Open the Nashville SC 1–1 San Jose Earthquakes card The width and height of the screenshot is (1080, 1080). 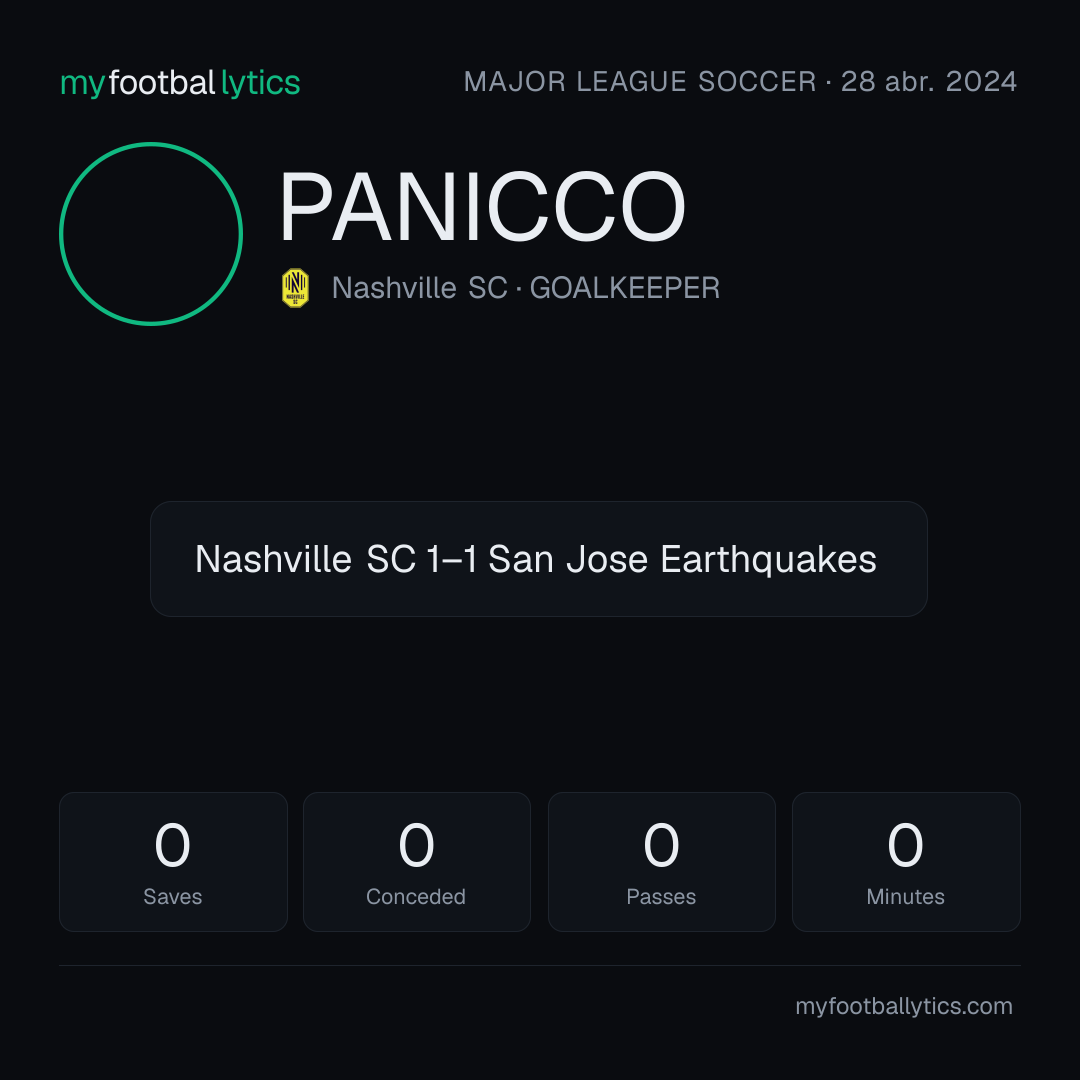coord(539,559)
